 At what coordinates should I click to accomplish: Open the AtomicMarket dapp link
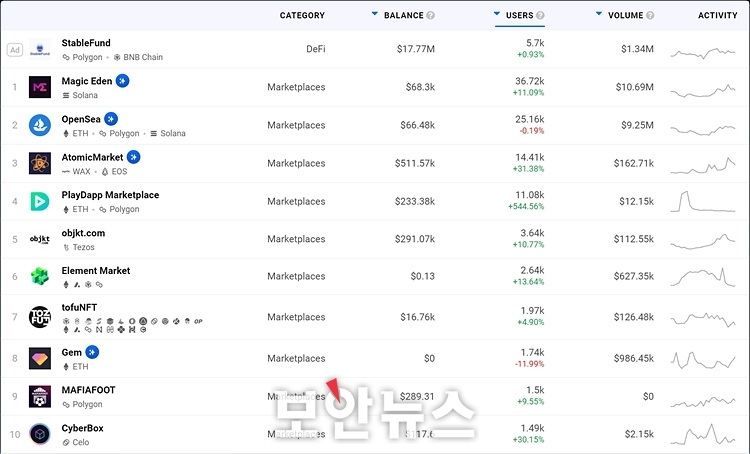92,157
